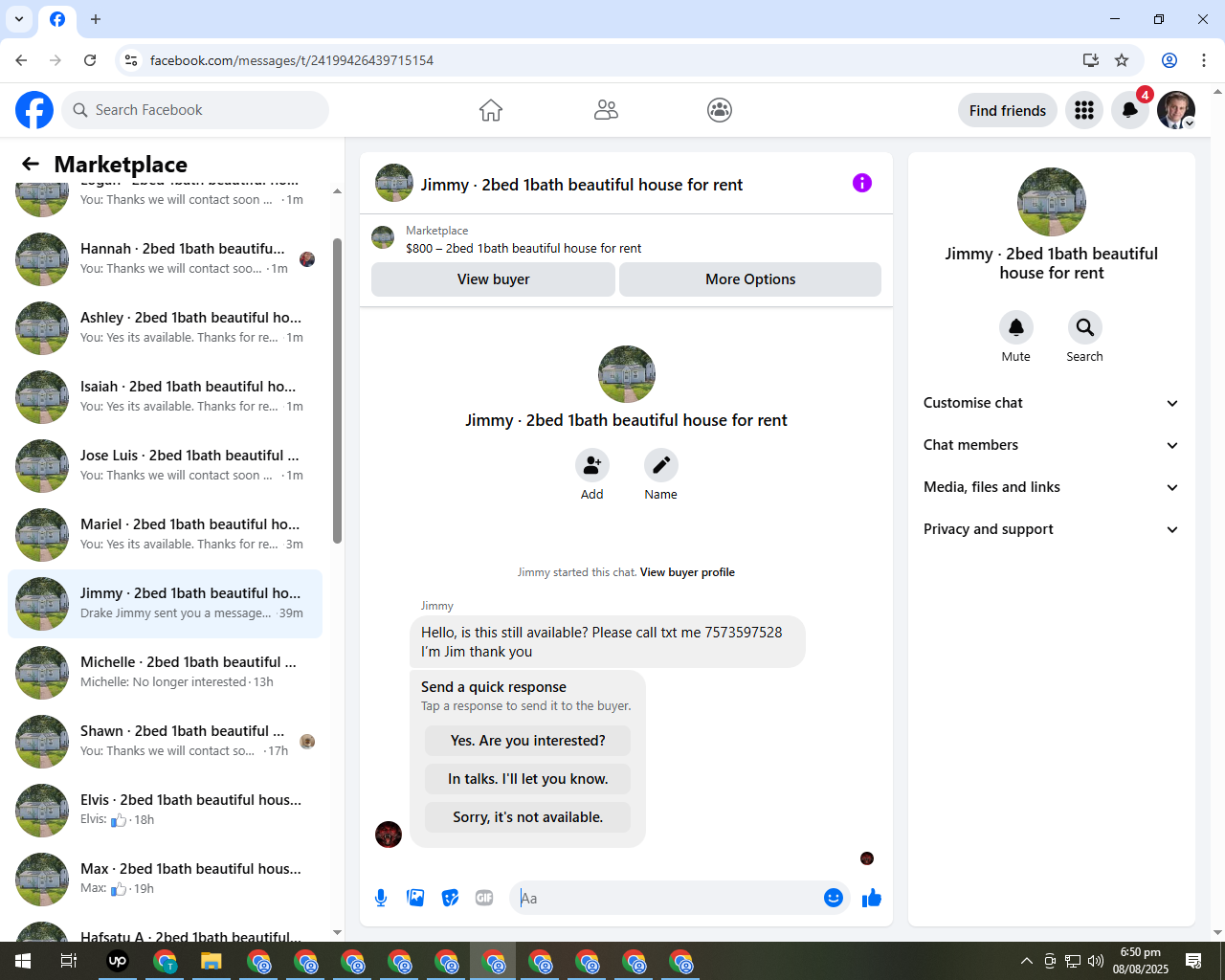Viewport: 1225px width, 980px height.
Task: Open File Explorer from taskbar
Action: click(x=212, y=961)
